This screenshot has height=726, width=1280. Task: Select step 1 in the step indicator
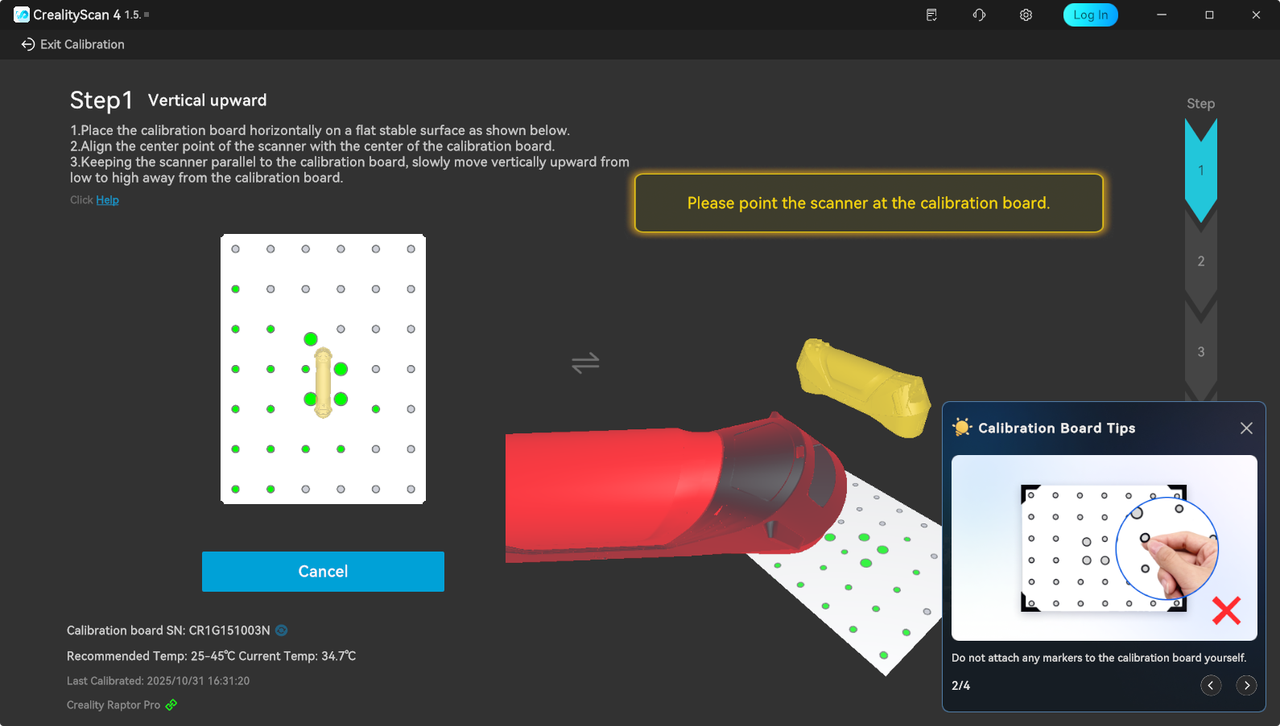(1201, 170)
